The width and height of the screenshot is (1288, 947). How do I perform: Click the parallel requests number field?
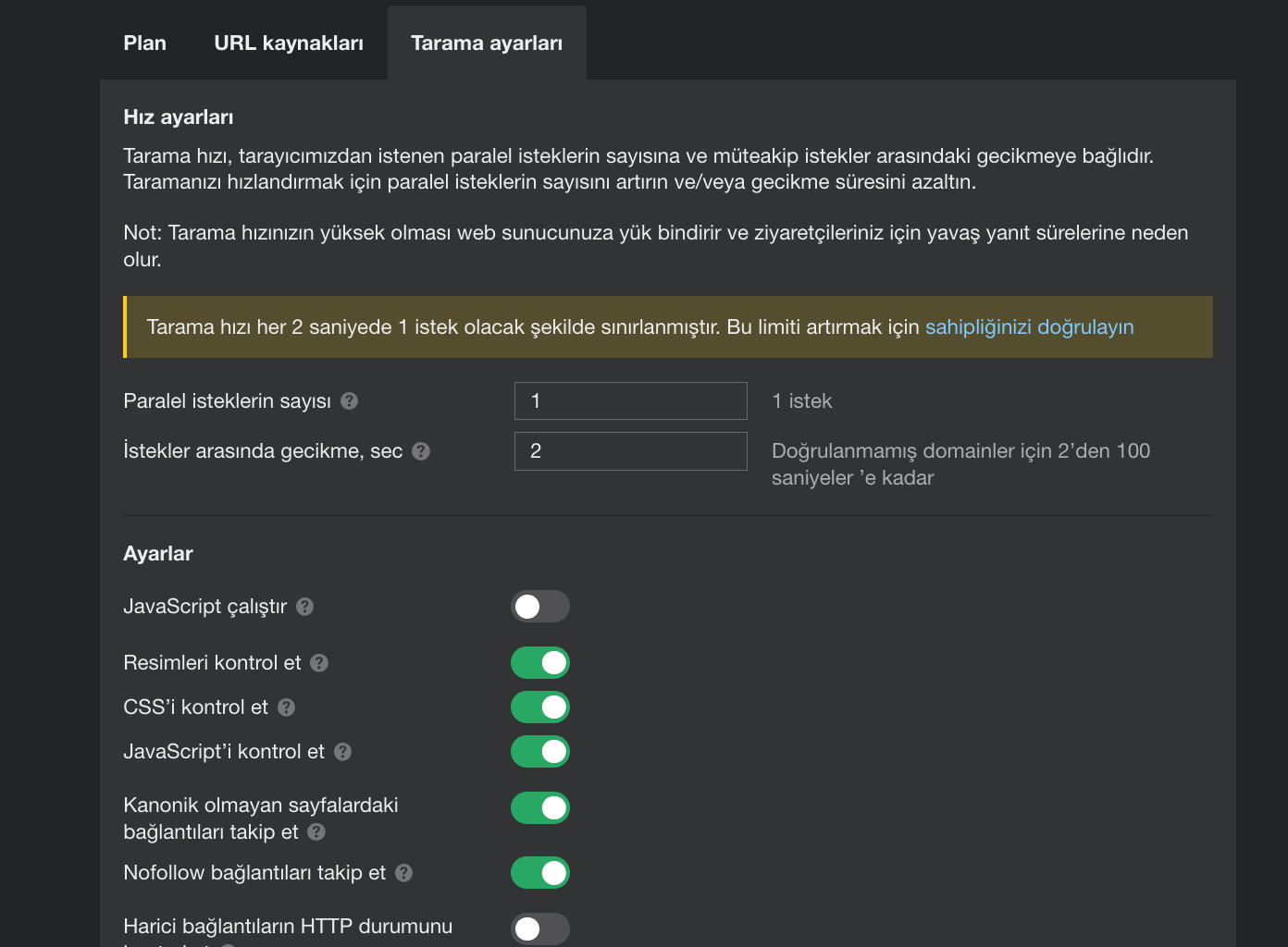tap(630, 400)
